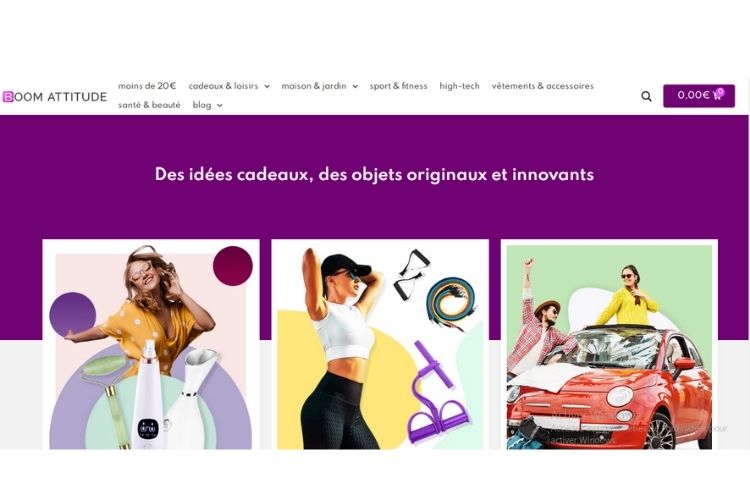Open the shopping cart icon

pos(716,95)
